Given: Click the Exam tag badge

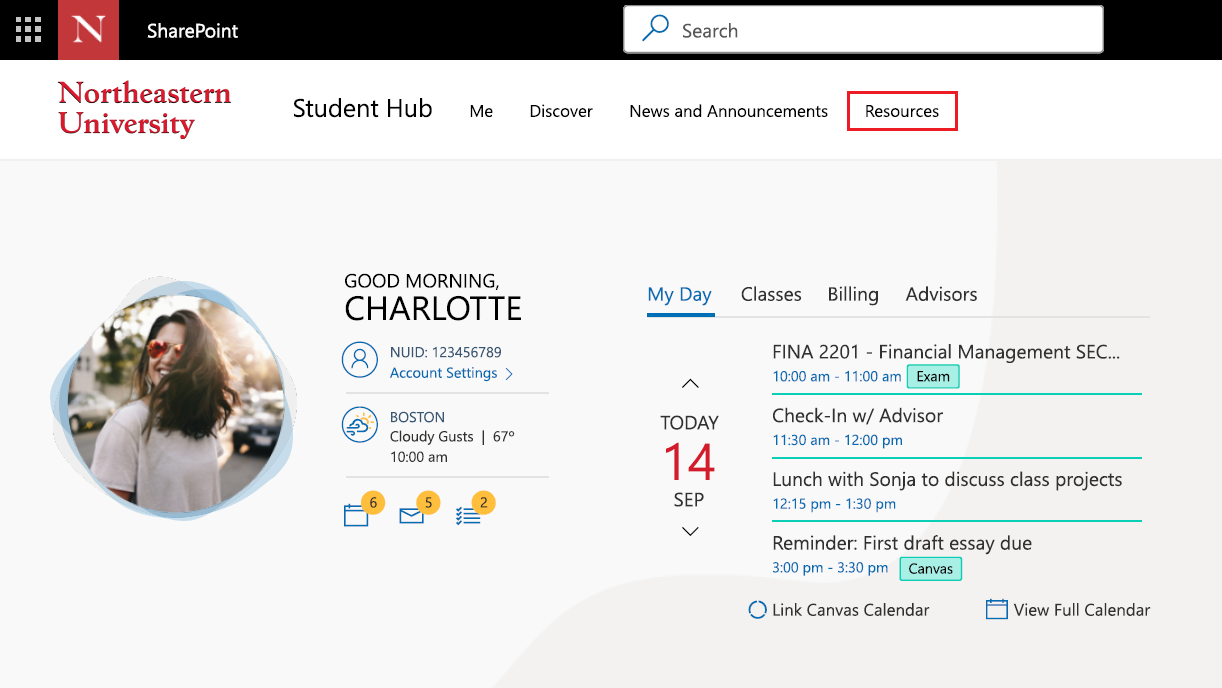Looking at the screenshot, I should pyautogui.click(x=933, y=376).
